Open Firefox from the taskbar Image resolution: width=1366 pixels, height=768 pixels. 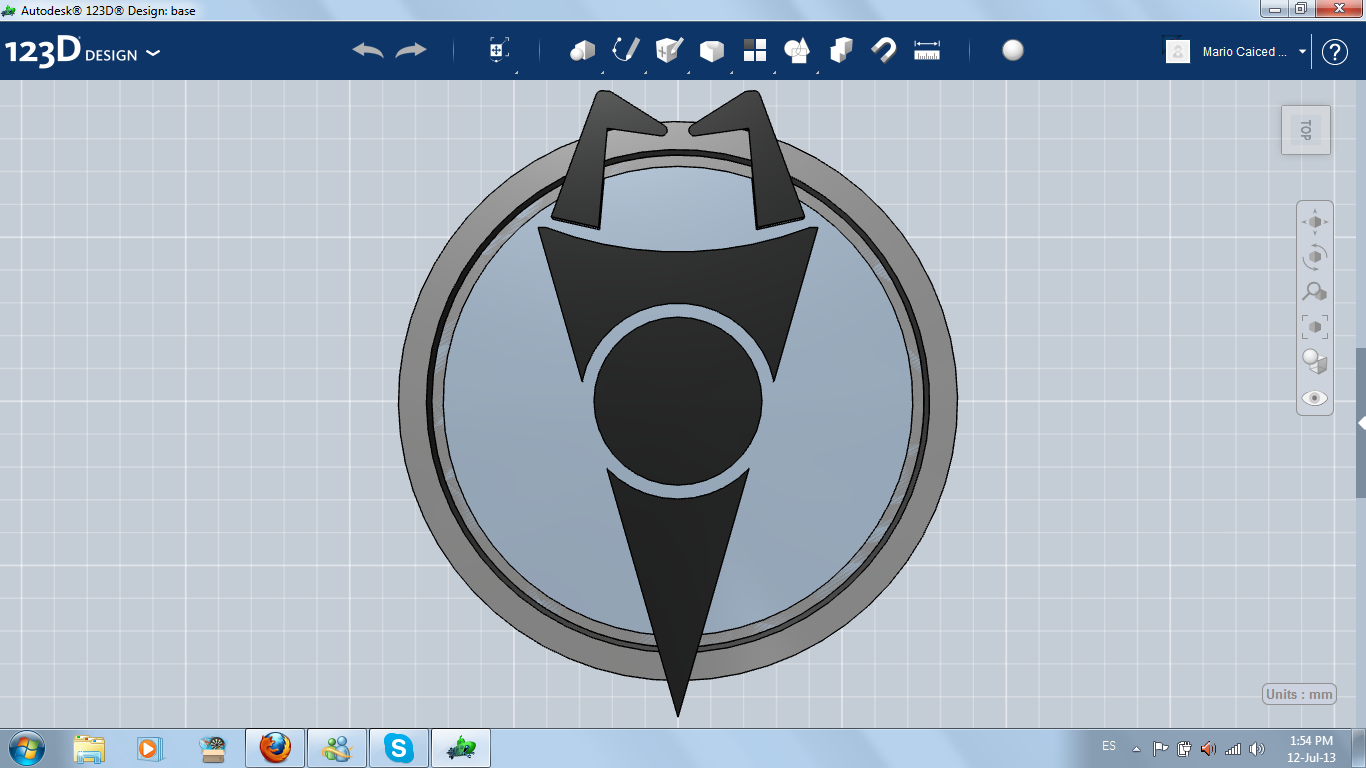pyautogui.click(x=275, y=748)
